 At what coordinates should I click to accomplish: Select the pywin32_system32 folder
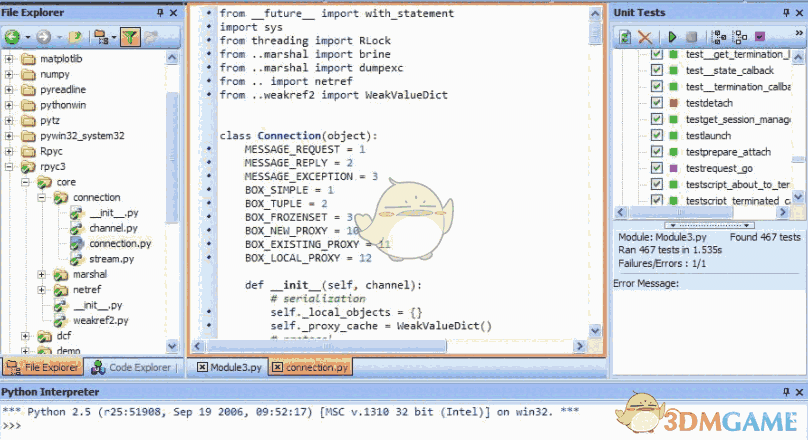click(82, 136)
